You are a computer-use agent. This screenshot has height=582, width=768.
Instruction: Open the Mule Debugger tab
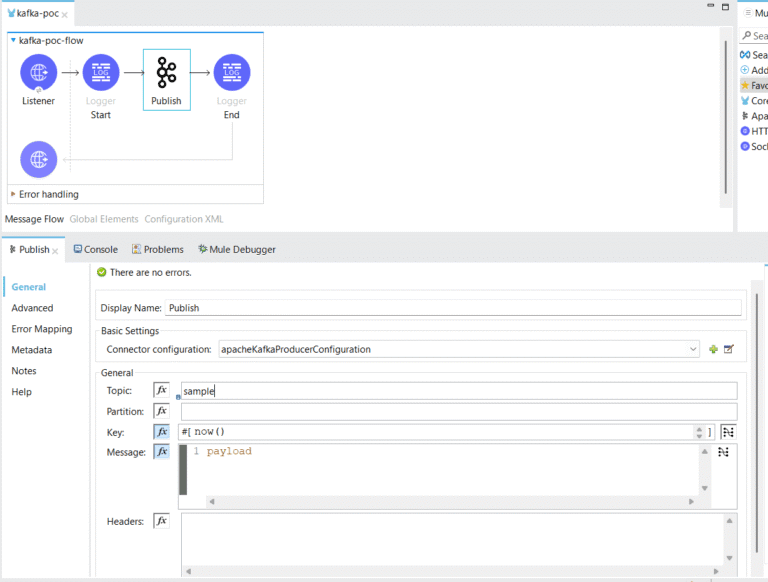coord(237,249)
